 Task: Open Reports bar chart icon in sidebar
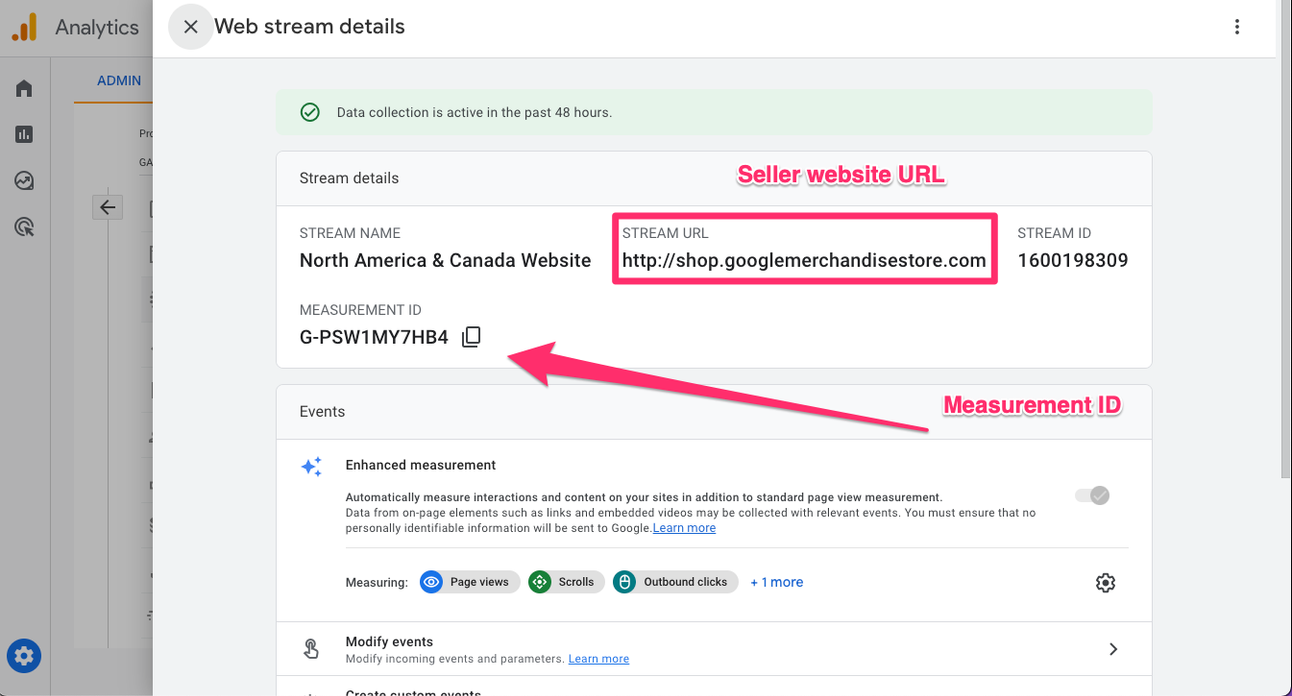coord(24,134)
